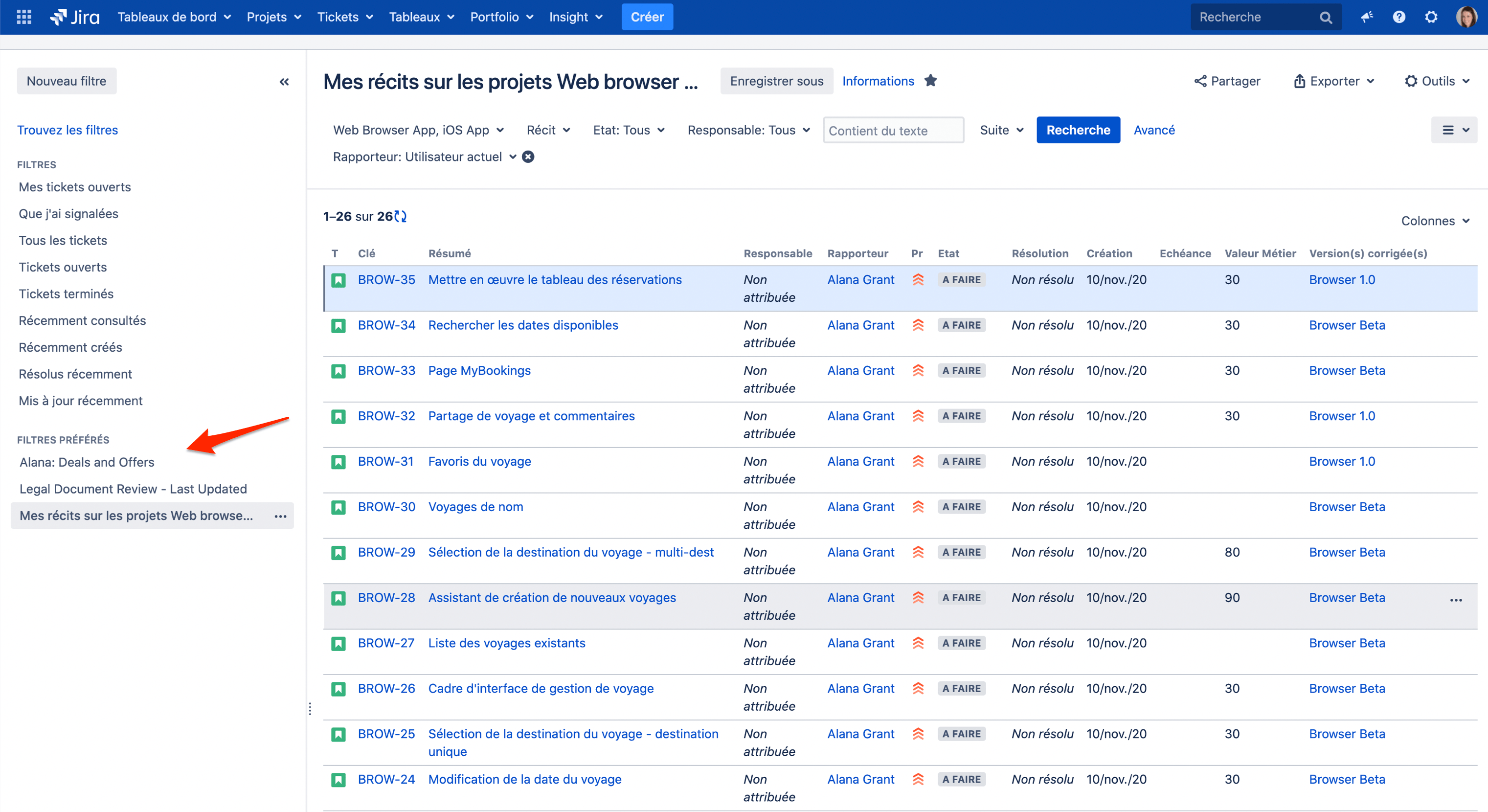Image resolution: width=1488 pixels, height=812 pixels.
Task: Expand the Colonnes dropdown
Action: coord(1435,221)
